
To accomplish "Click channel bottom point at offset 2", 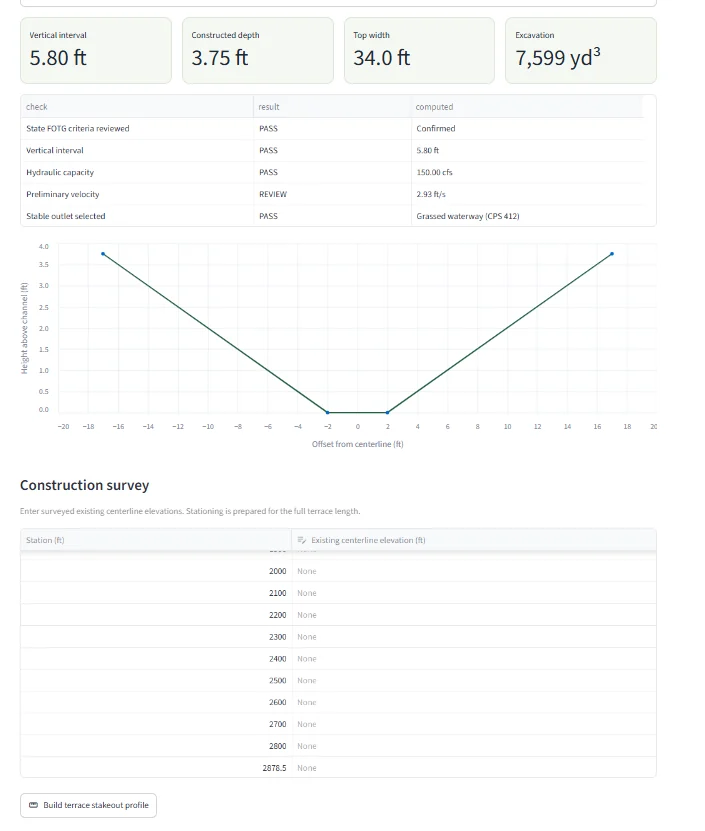I will (x=387, y=412).
